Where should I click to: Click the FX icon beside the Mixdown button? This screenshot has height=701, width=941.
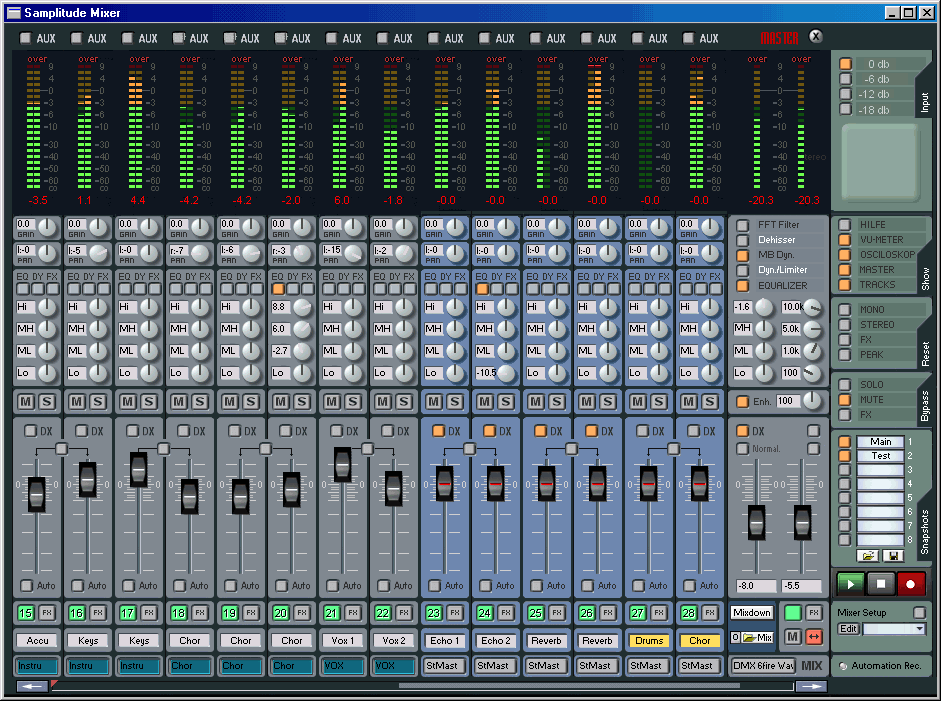coord(814,612)
